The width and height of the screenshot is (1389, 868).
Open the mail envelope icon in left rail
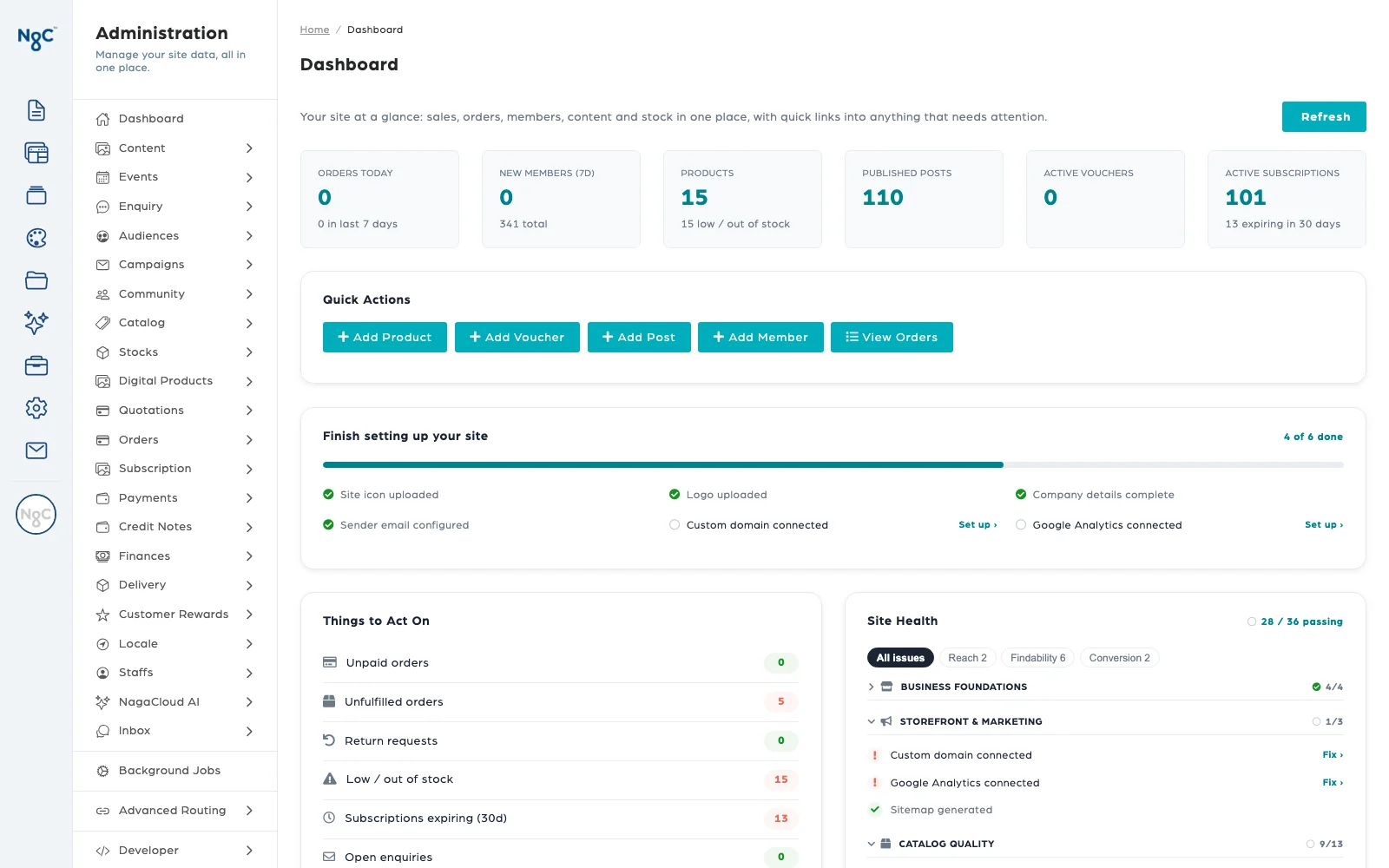(36, 450)
